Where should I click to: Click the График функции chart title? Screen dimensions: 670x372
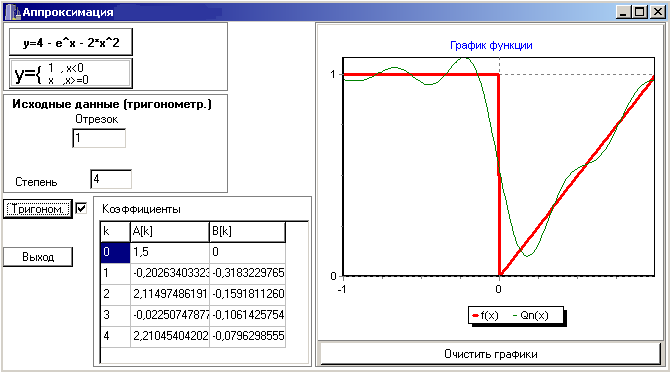click(x=491, y=45)
